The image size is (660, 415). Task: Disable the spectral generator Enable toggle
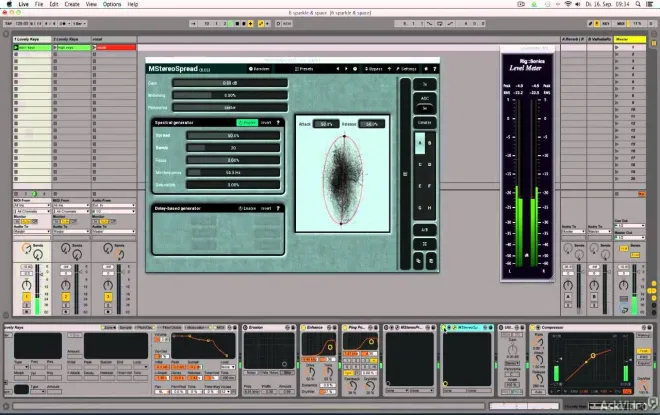(247, 122)
